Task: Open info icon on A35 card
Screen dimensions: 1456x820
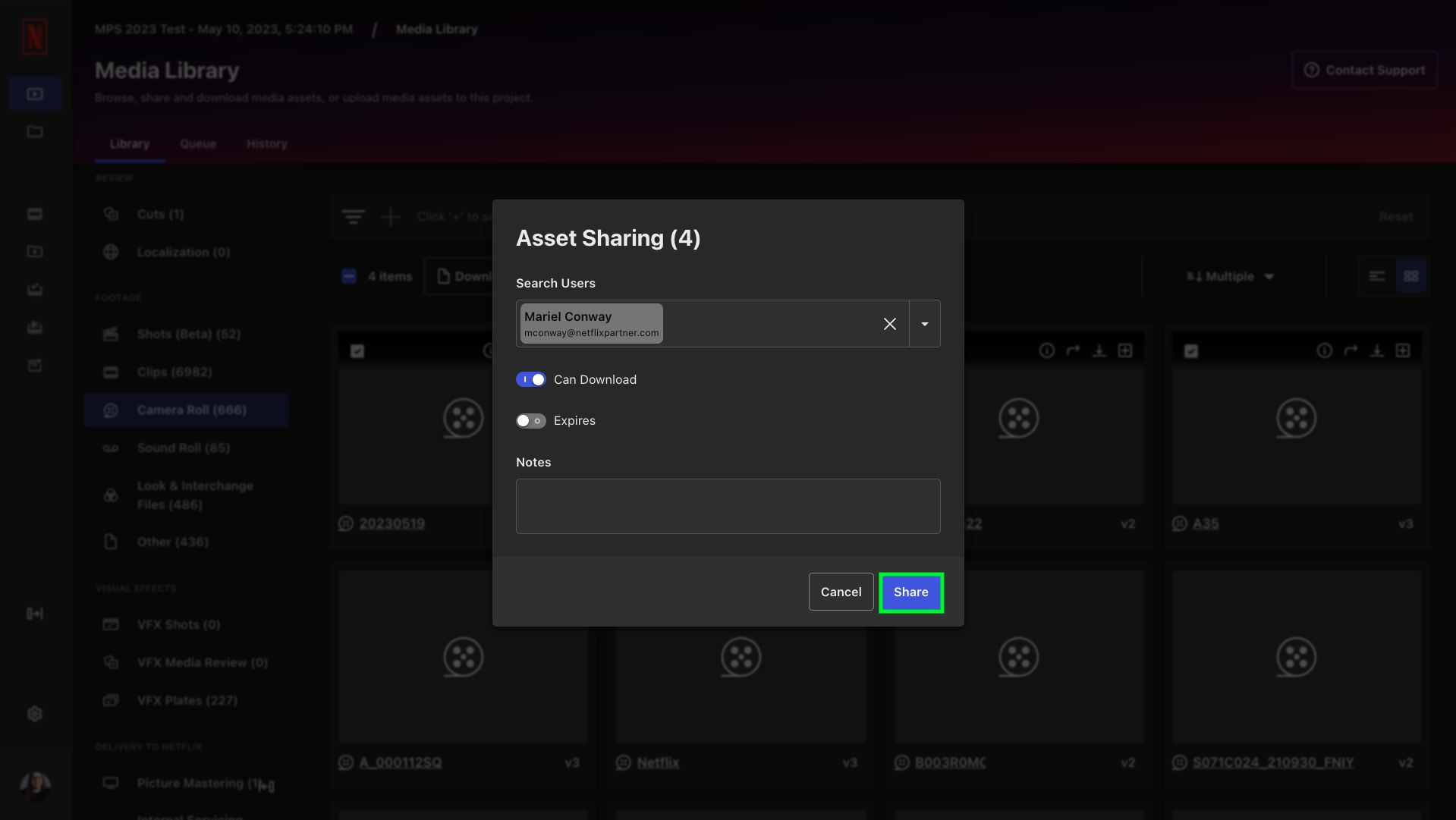Action: (1324, 350)
